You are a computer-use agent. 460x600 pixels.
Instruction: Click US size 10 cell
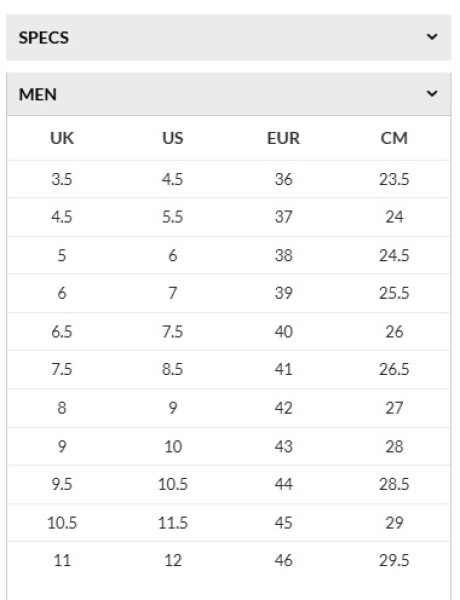173,446
